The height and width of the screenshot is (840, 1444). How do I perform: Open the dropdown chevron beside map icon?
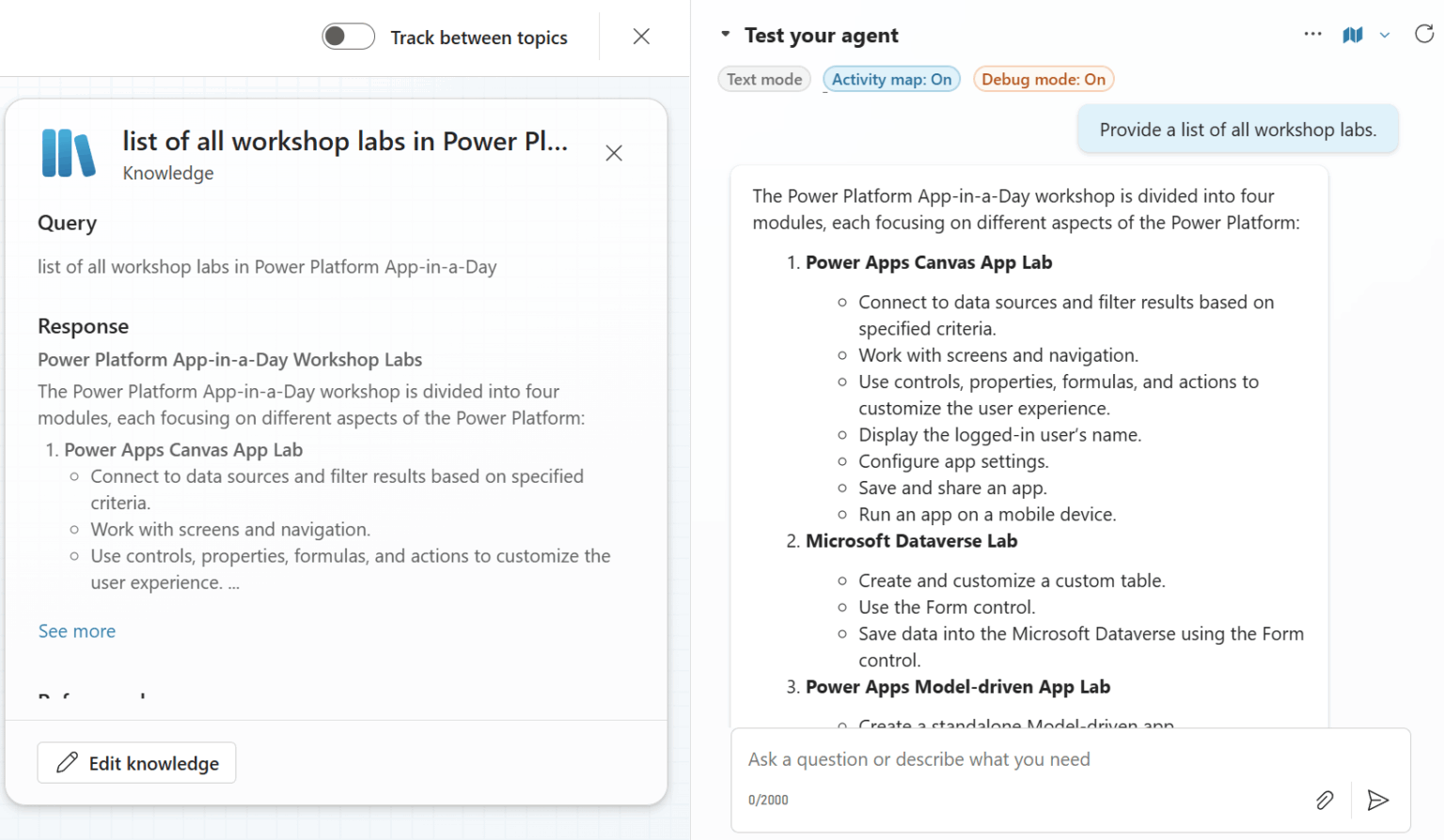pyautogui.click(x=1384, y=36)
